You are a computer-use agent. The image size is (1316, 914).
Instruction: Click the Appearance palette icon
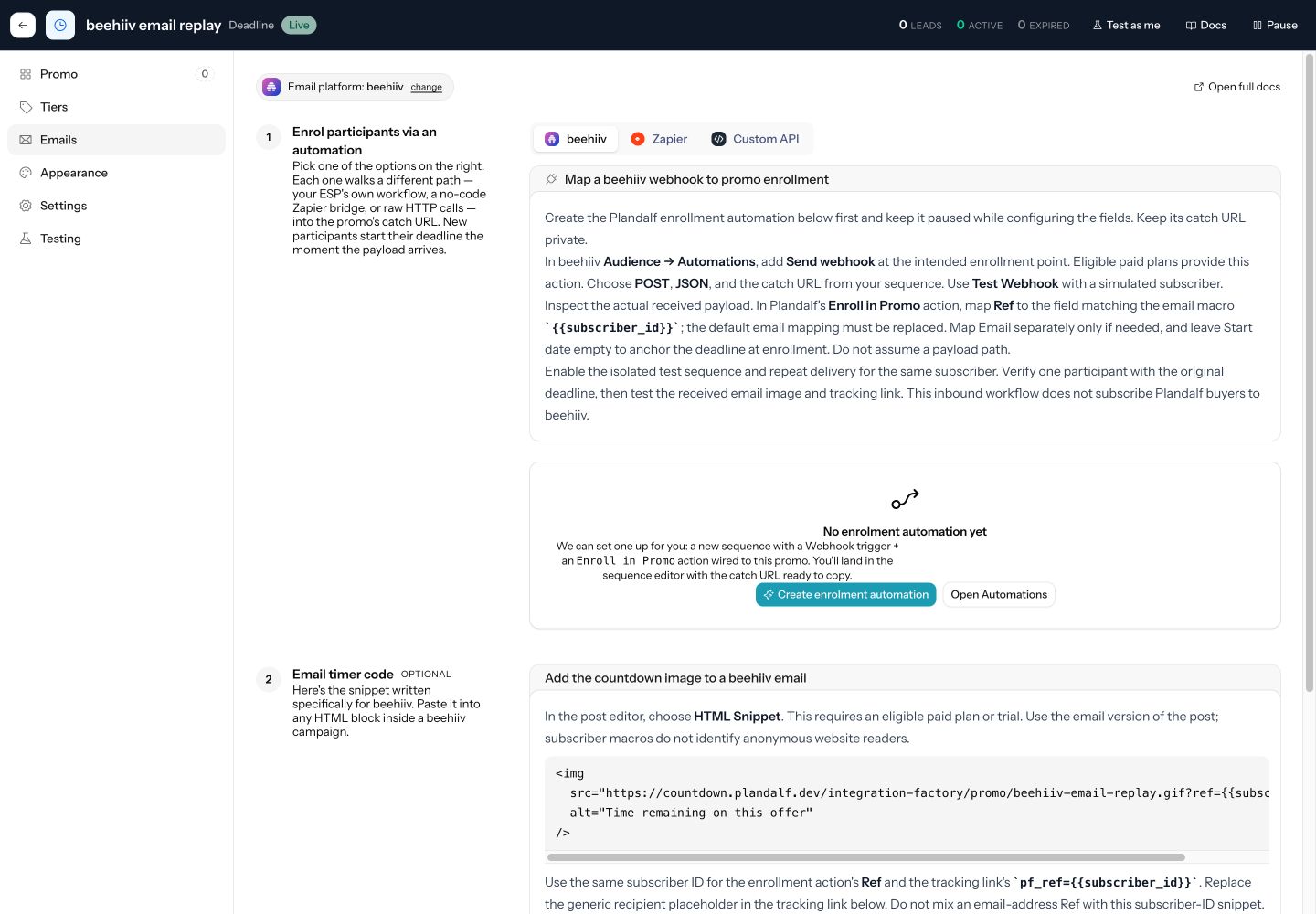pos(26,173)
